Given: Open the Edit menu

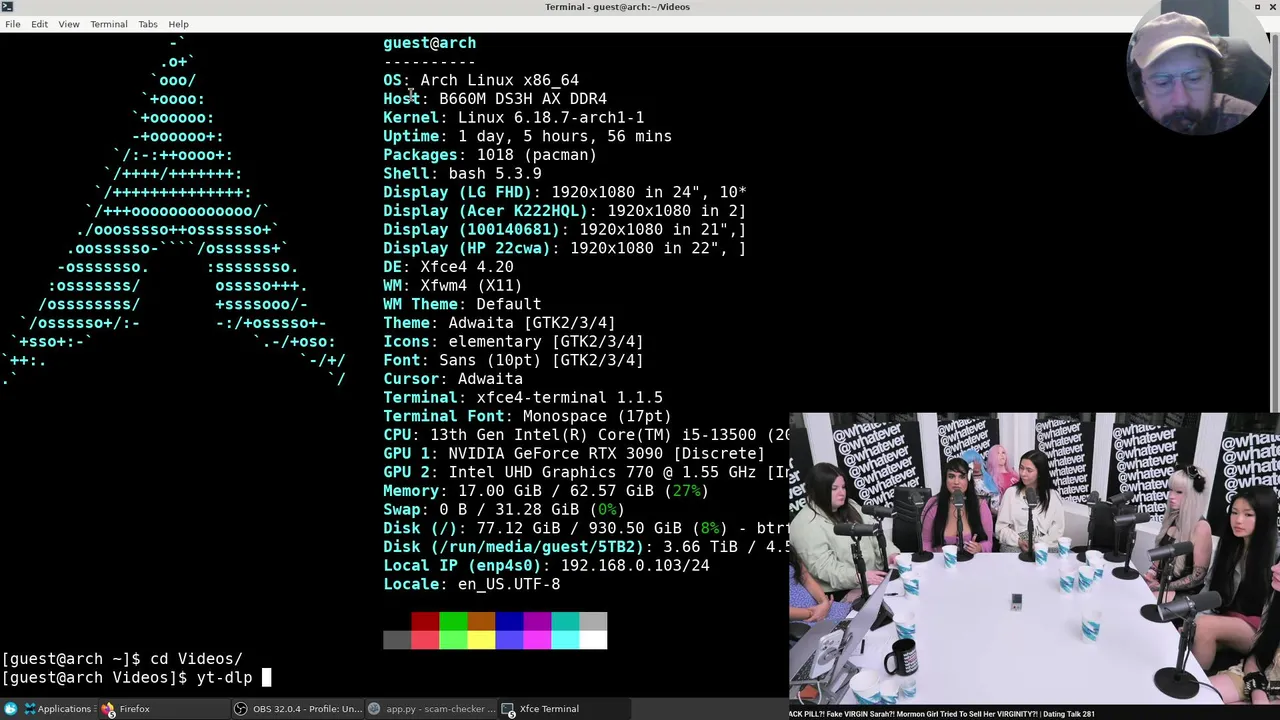Looking at the screenshot, I should pyautogui.click(x=39, y=24).
